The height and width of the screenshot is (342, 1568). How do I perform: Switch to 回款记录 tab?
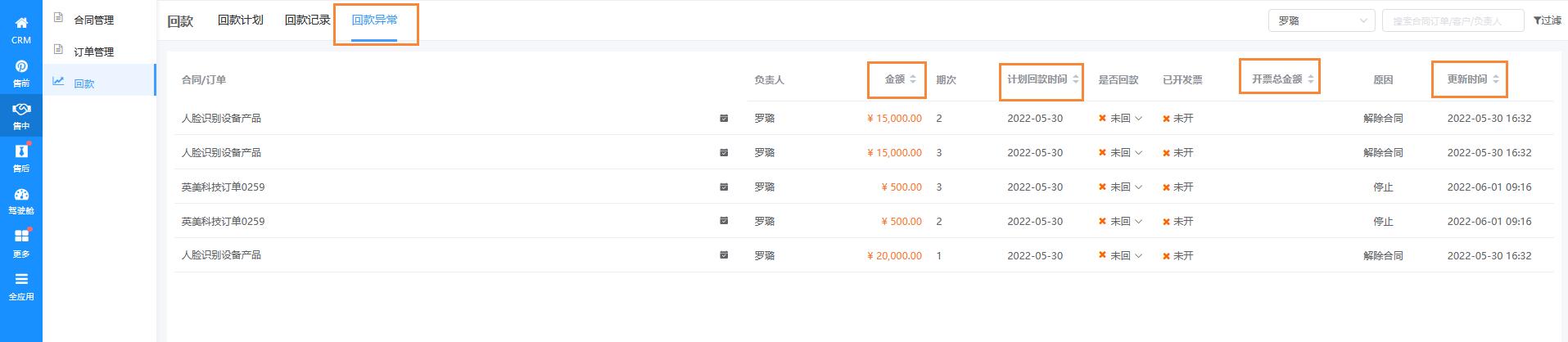(x=307, y=20)
